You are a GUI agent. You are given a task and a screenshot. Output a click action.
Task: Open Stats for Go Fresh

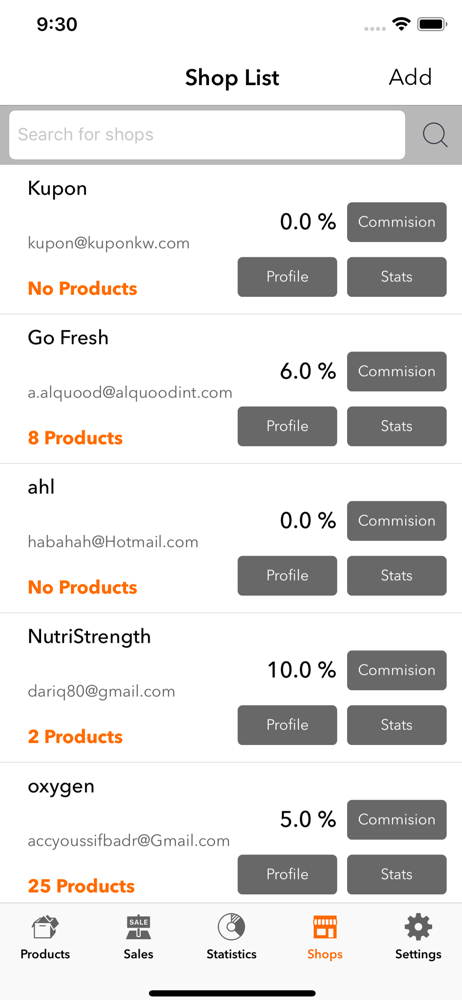pyautogui.click(x=397, y=426)
